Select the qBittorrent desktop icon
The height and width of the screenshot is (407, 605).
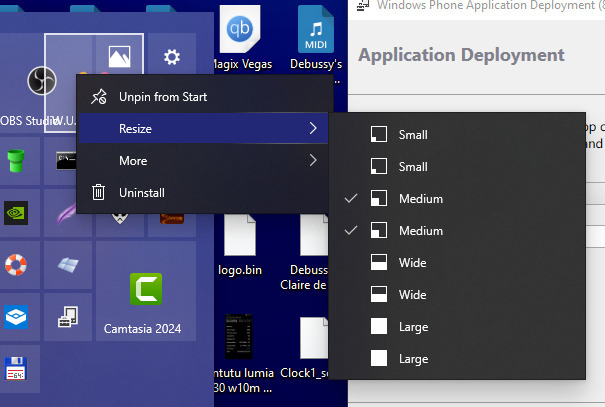240,36
